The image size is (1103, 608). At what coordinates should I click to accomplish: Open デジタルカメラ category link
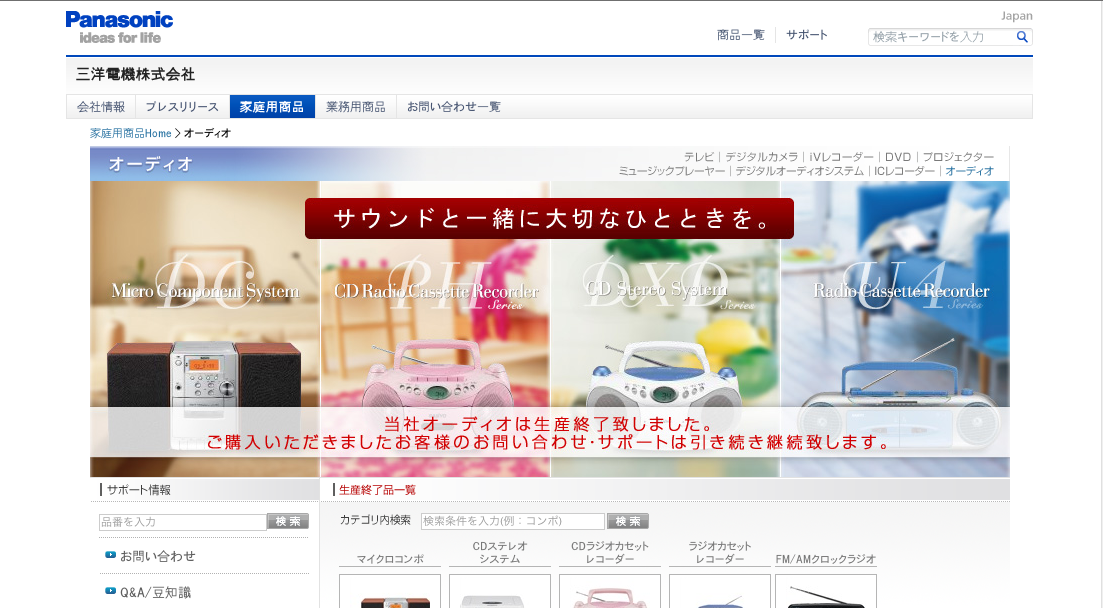click(x=762, y=157)
